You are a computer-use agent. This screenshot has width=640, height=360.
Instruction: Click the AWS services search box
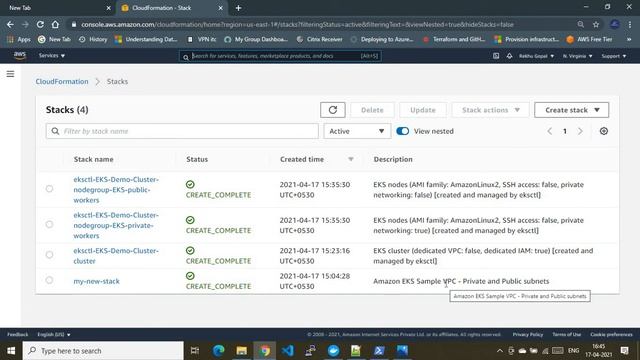point(280,56)
